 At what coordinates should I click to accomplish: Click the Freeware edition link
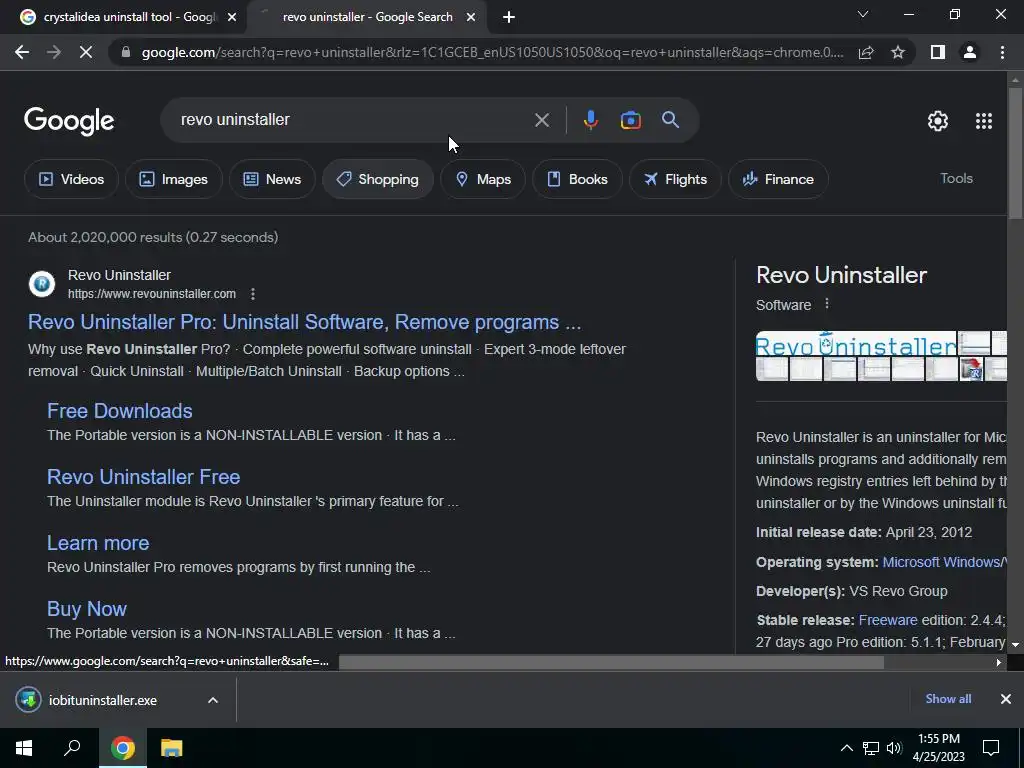point(888,620)
